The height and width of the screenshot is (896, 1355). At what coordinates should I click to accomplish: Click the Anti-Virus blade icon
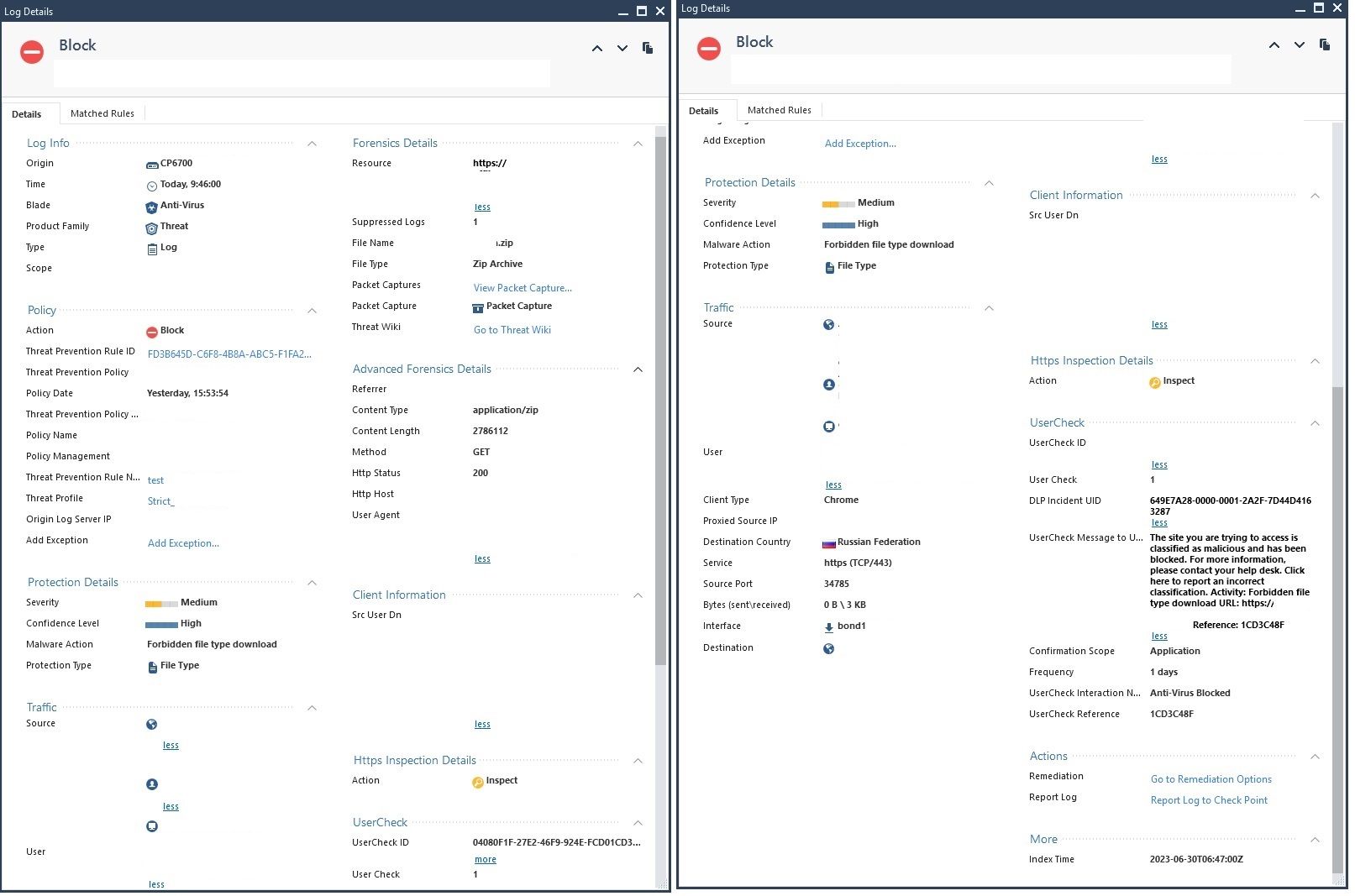point(152,207)
